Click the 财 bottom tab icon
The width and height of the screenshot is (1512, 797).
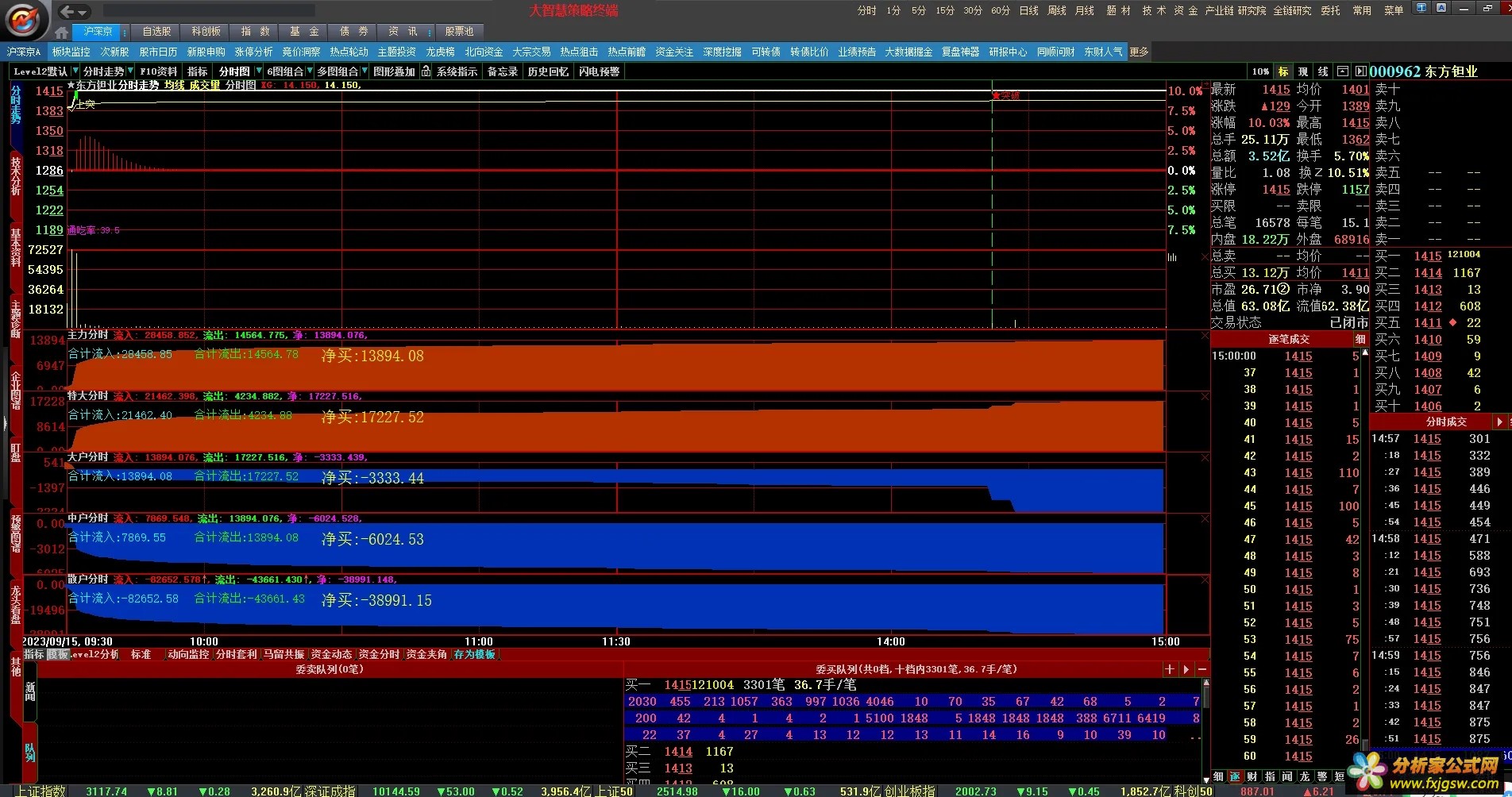click(1252, 776)
